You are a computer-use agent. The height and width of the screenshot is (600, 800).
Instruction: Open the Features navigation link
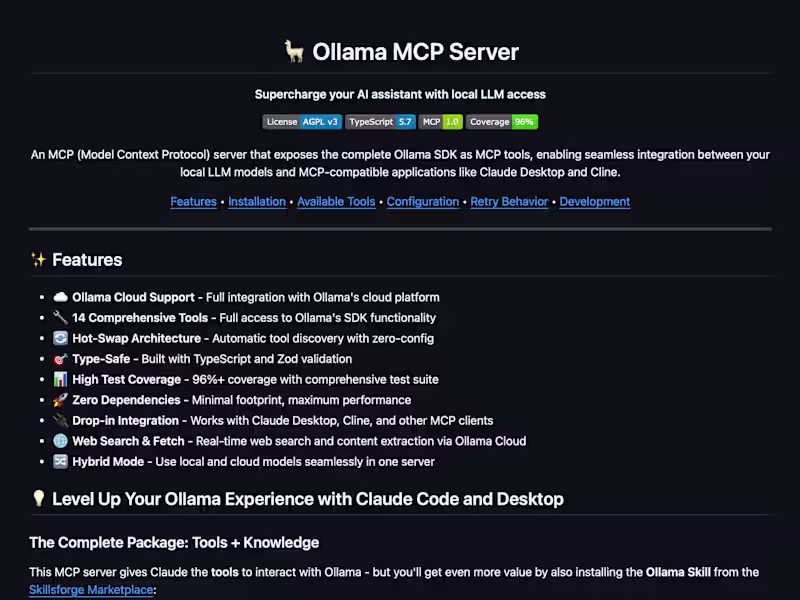tap(193, 201)
